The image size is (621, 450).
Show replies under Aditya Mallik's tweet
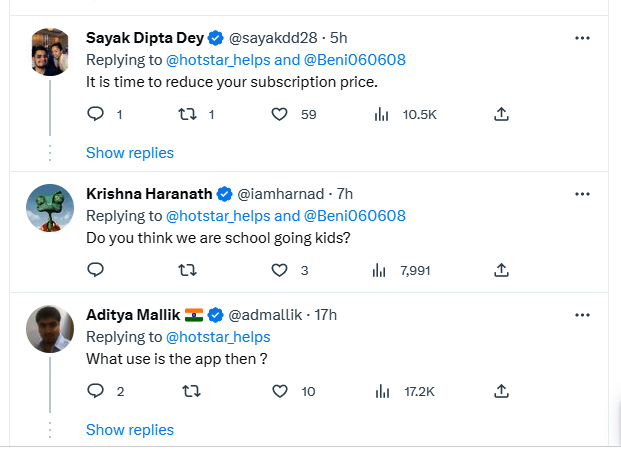click(130, 430)
